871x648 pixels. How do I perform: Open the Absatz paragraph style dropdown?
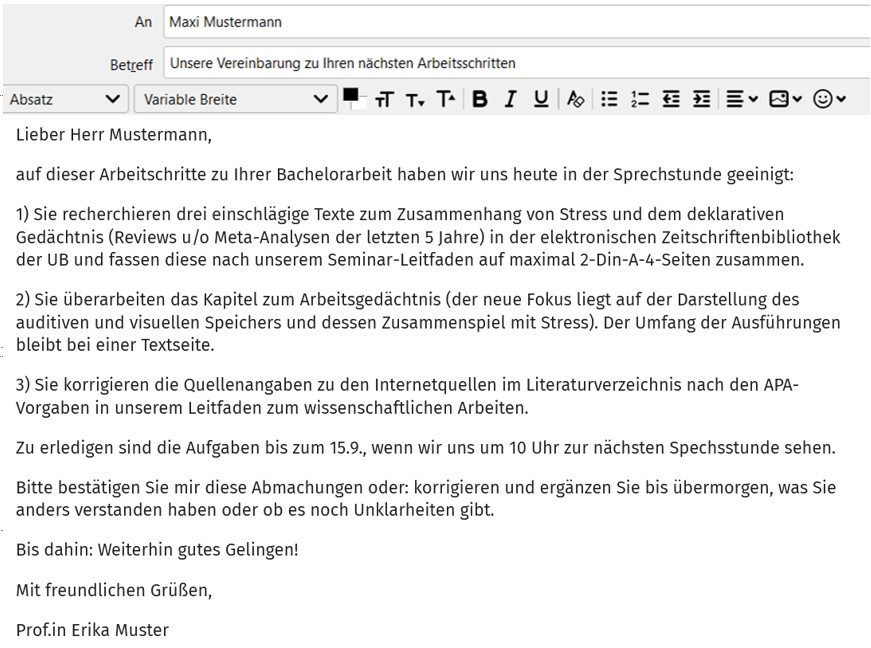pos(64,99)
